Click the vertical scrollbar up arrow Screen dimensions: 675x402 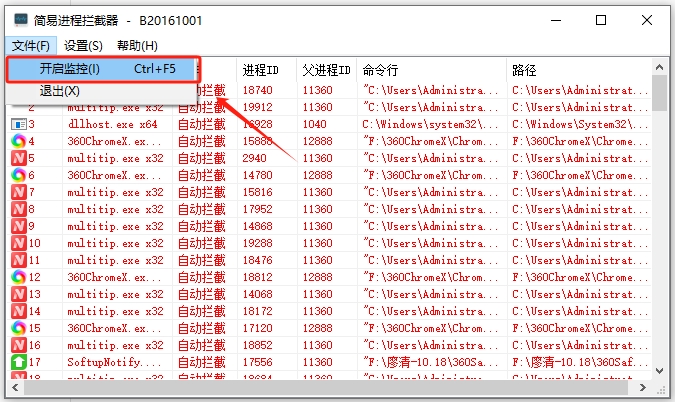coord(659,67)
